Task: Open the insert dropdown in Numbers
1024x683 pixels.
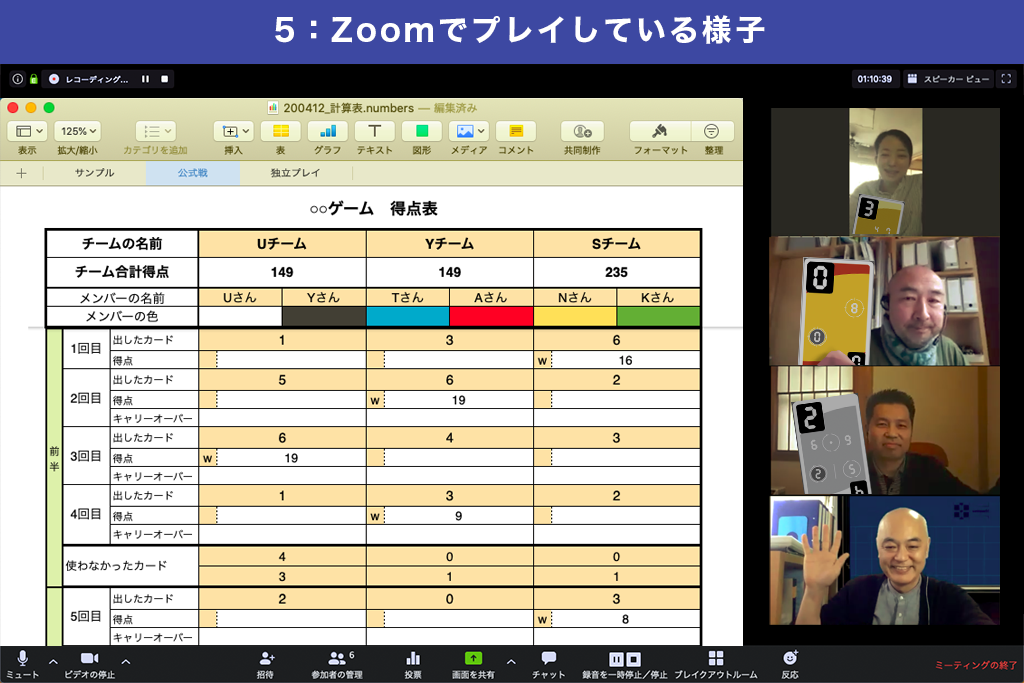Action: click(233, 131)
